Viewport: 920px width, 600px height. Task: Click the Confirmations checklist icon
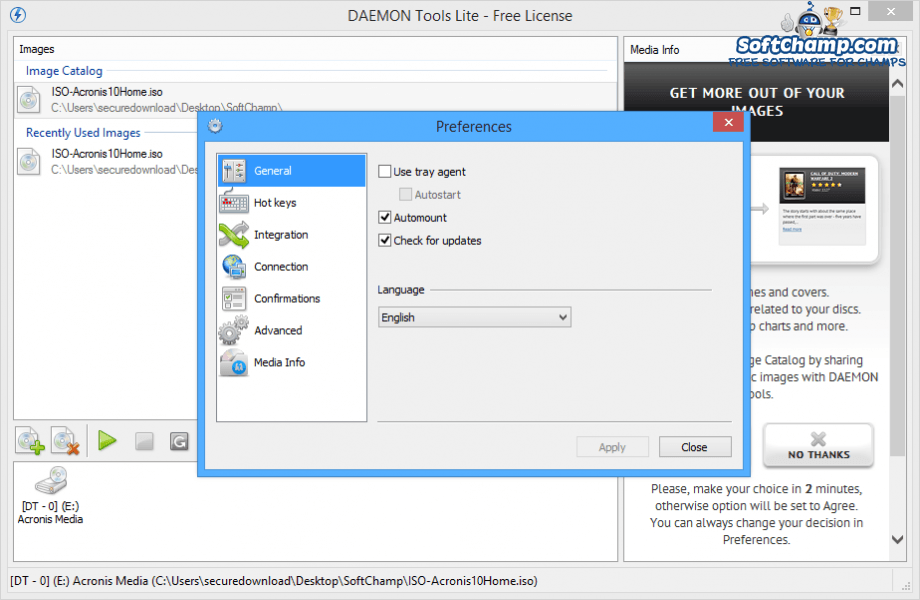(x=234, y=299)
